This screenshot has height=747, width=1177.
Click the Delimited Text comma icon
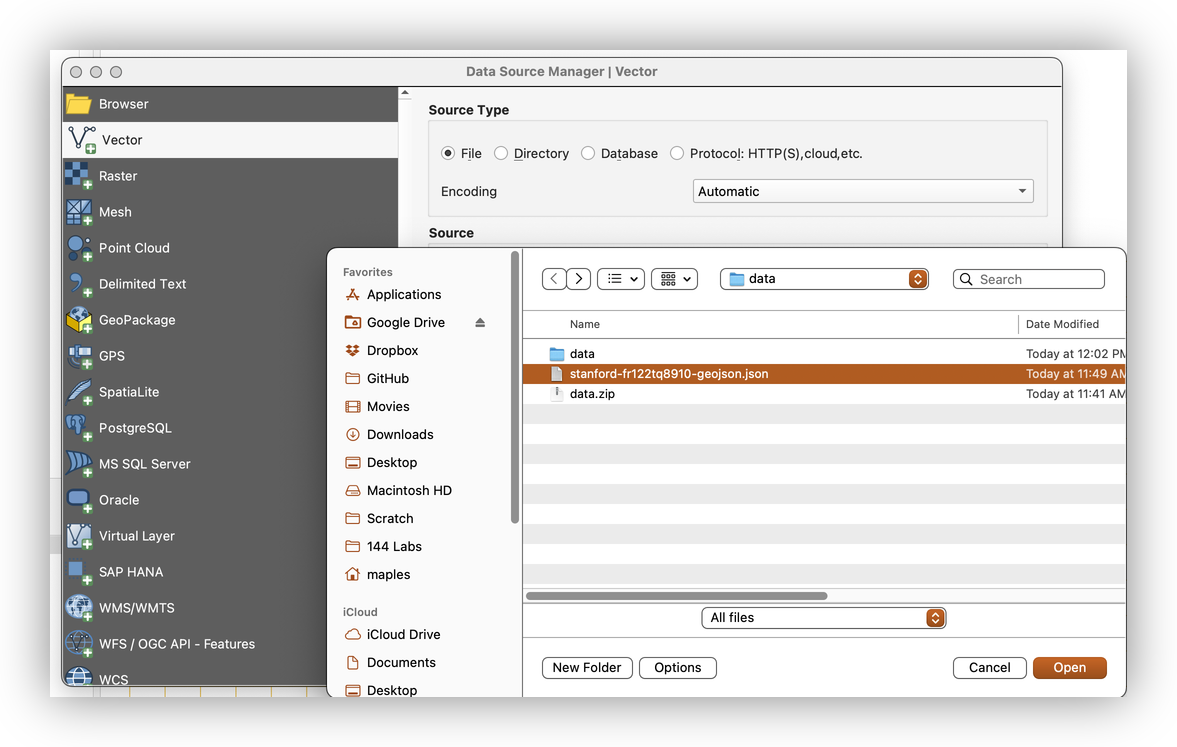[79, 284]
